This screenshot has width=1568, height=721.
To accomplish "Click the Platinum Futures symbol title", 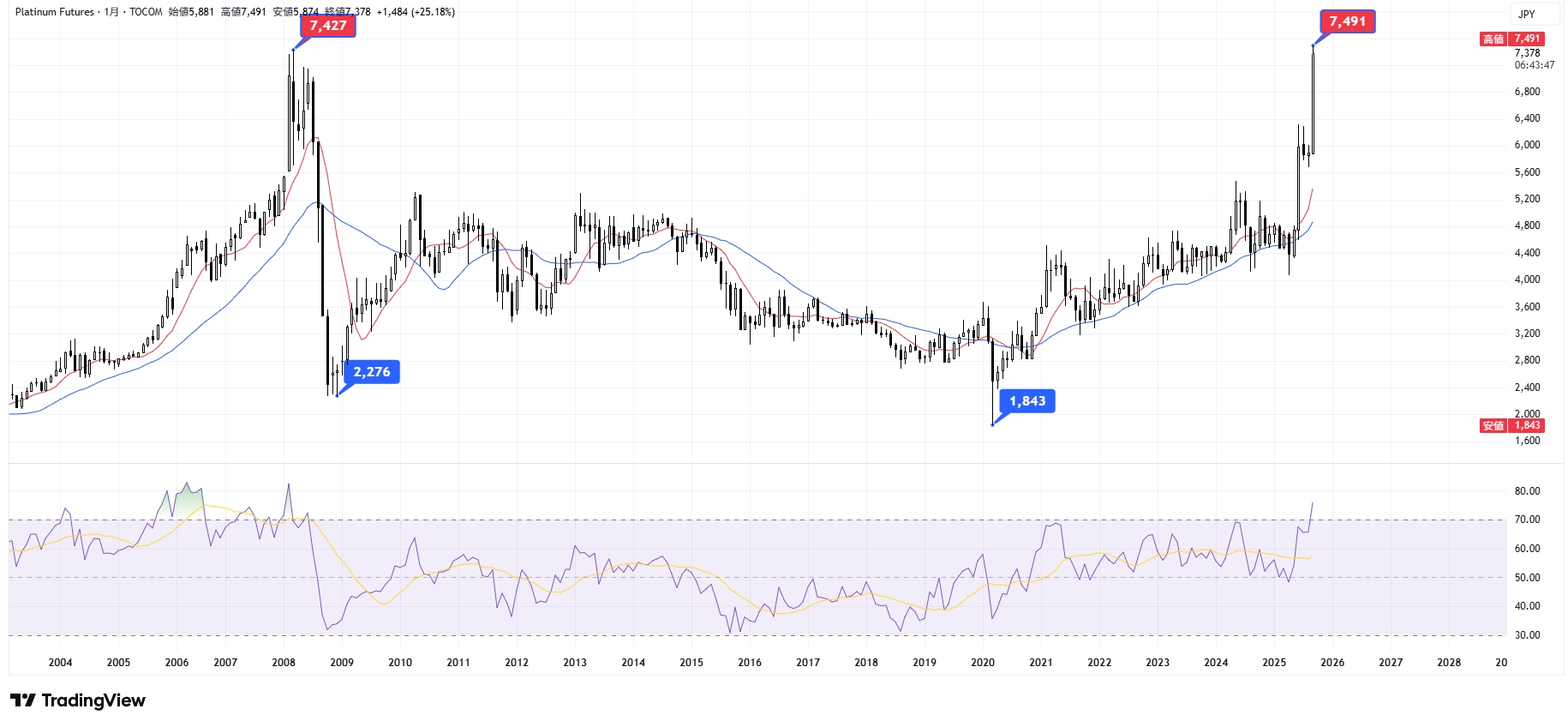I will click(54, 12).
